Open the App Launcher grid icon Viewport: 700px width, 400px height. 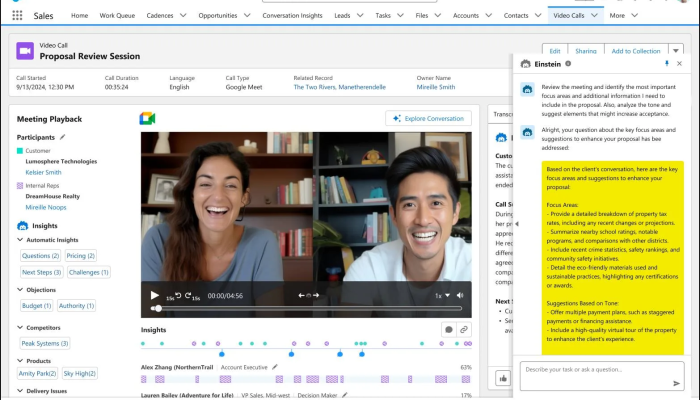pyautogui.click(x=17, y=16)
